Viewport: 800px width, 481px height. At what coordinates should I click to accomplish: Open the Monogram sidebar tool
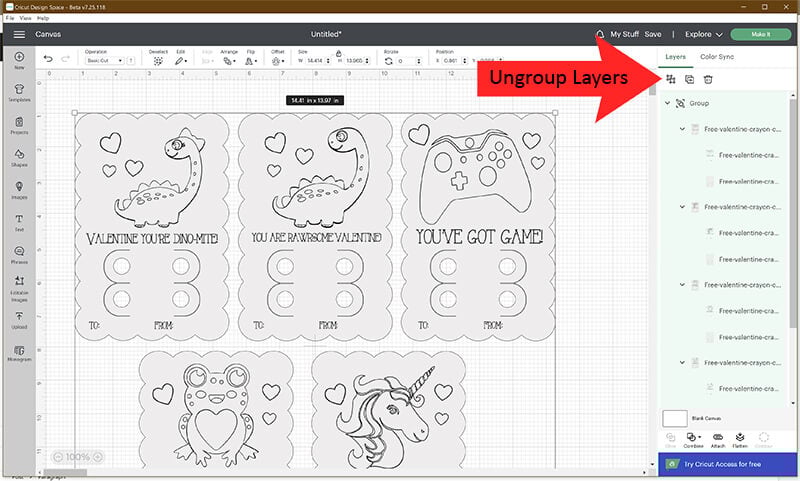[19, 353]
